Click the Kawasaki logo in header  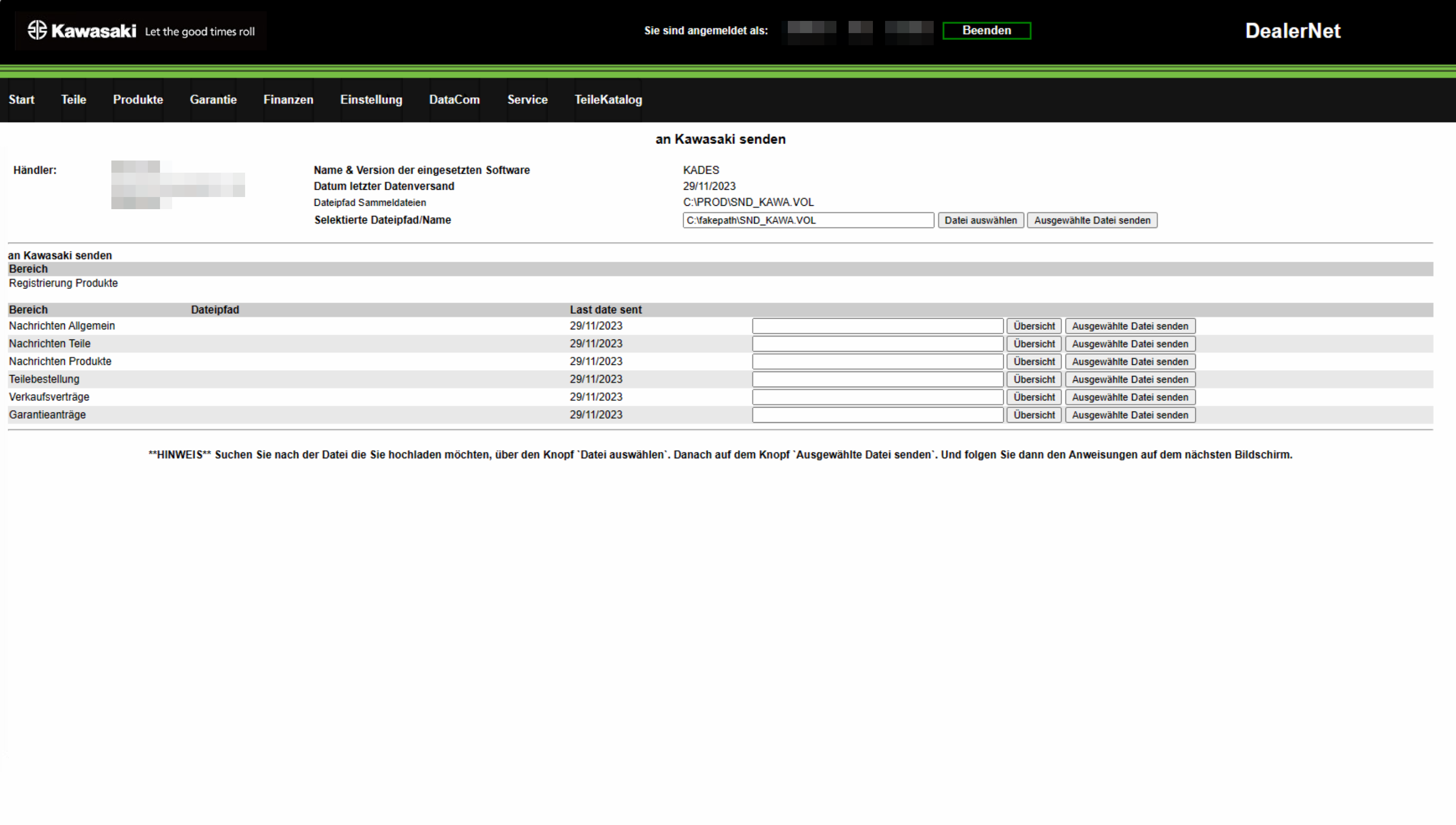(83, 31)
